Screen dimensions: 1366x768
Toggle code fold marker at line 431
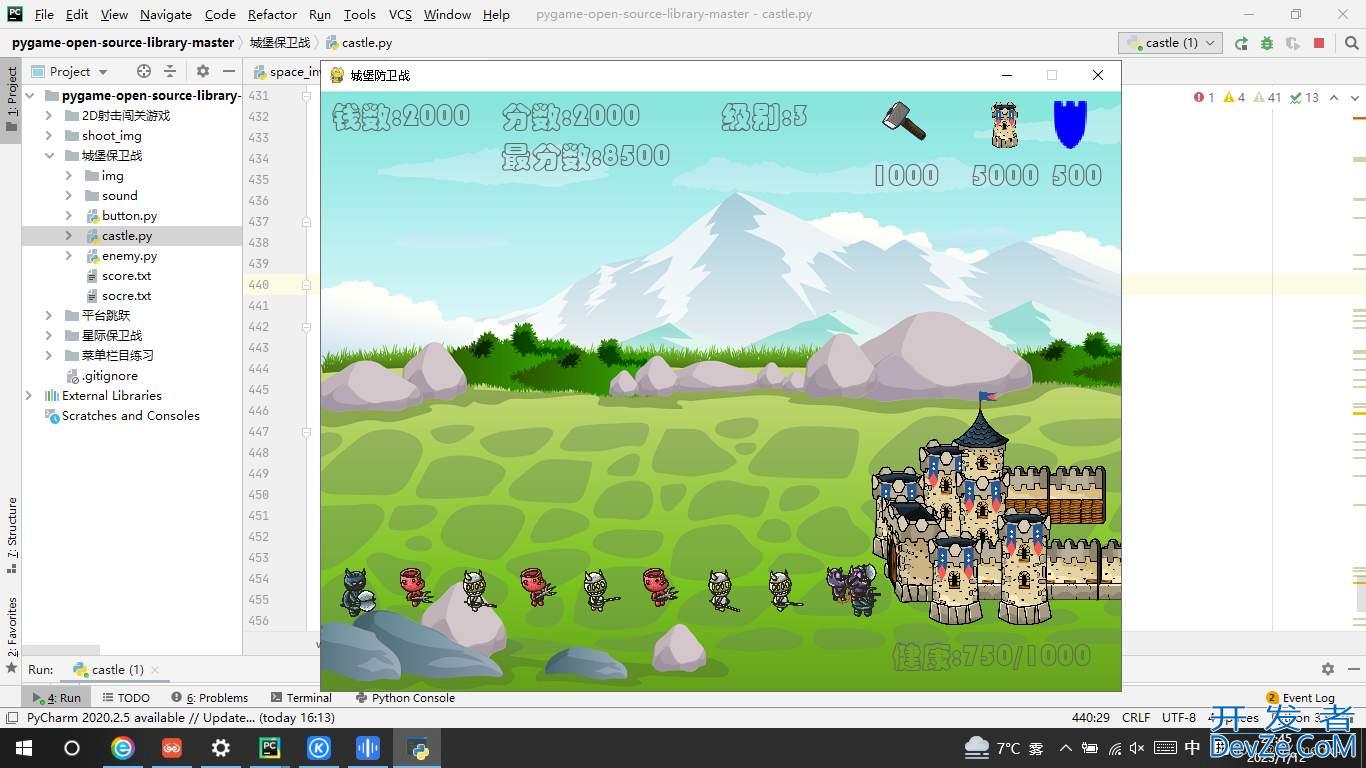pyautogui.click(x=307, y=96)
